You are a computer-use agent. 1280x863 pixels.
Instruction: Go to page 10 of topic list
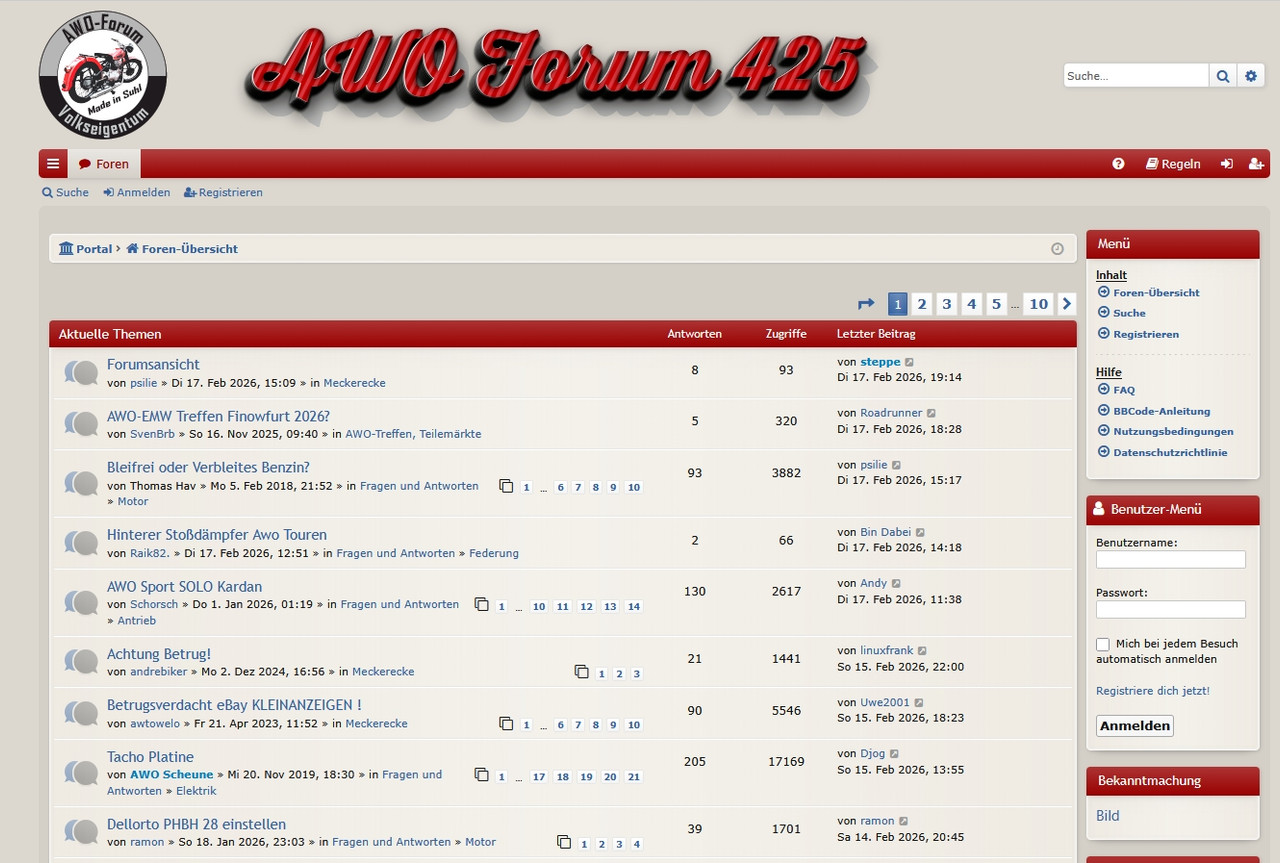point(1039,304)
